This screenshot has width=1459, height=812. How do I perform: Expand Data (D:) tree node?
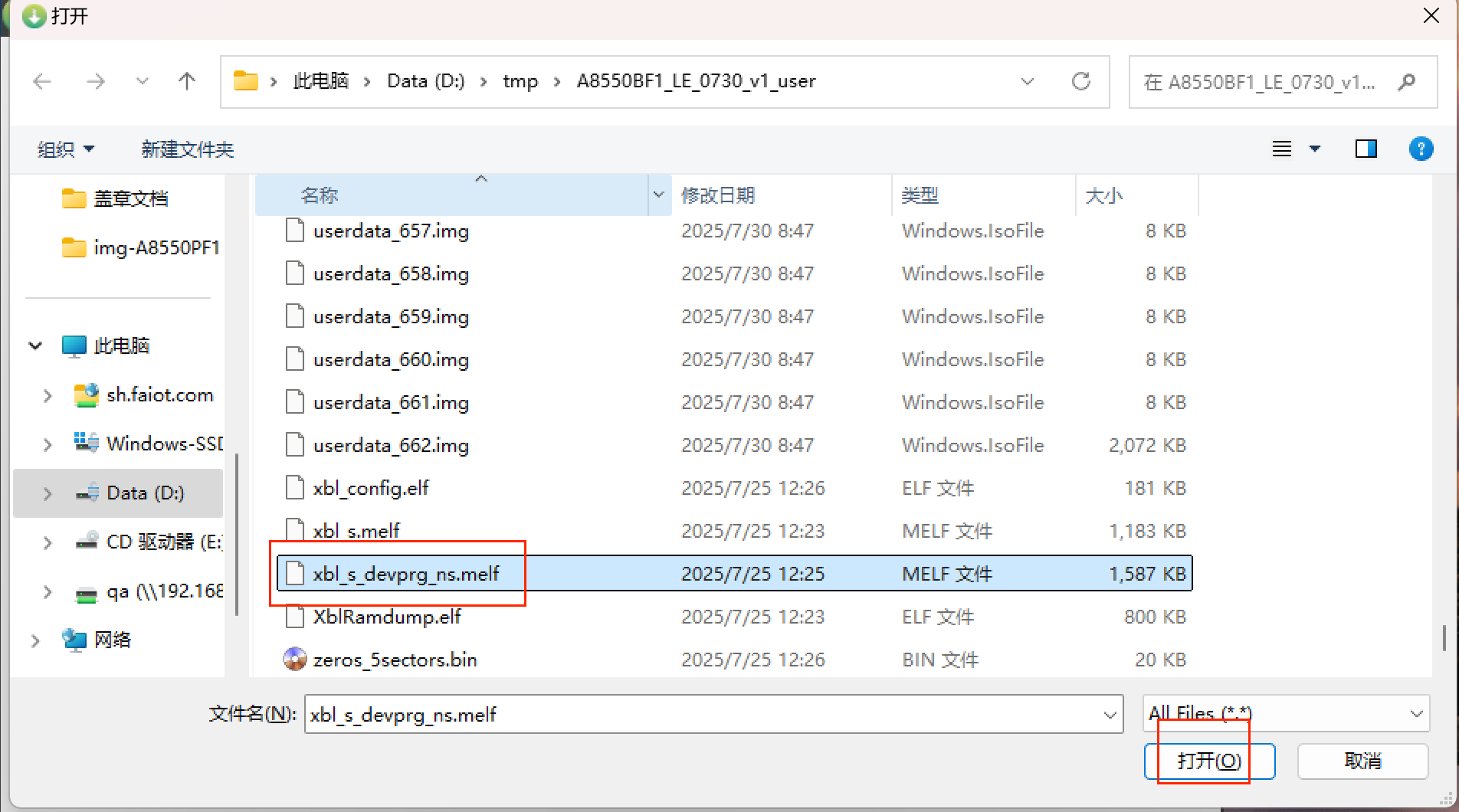48,493
